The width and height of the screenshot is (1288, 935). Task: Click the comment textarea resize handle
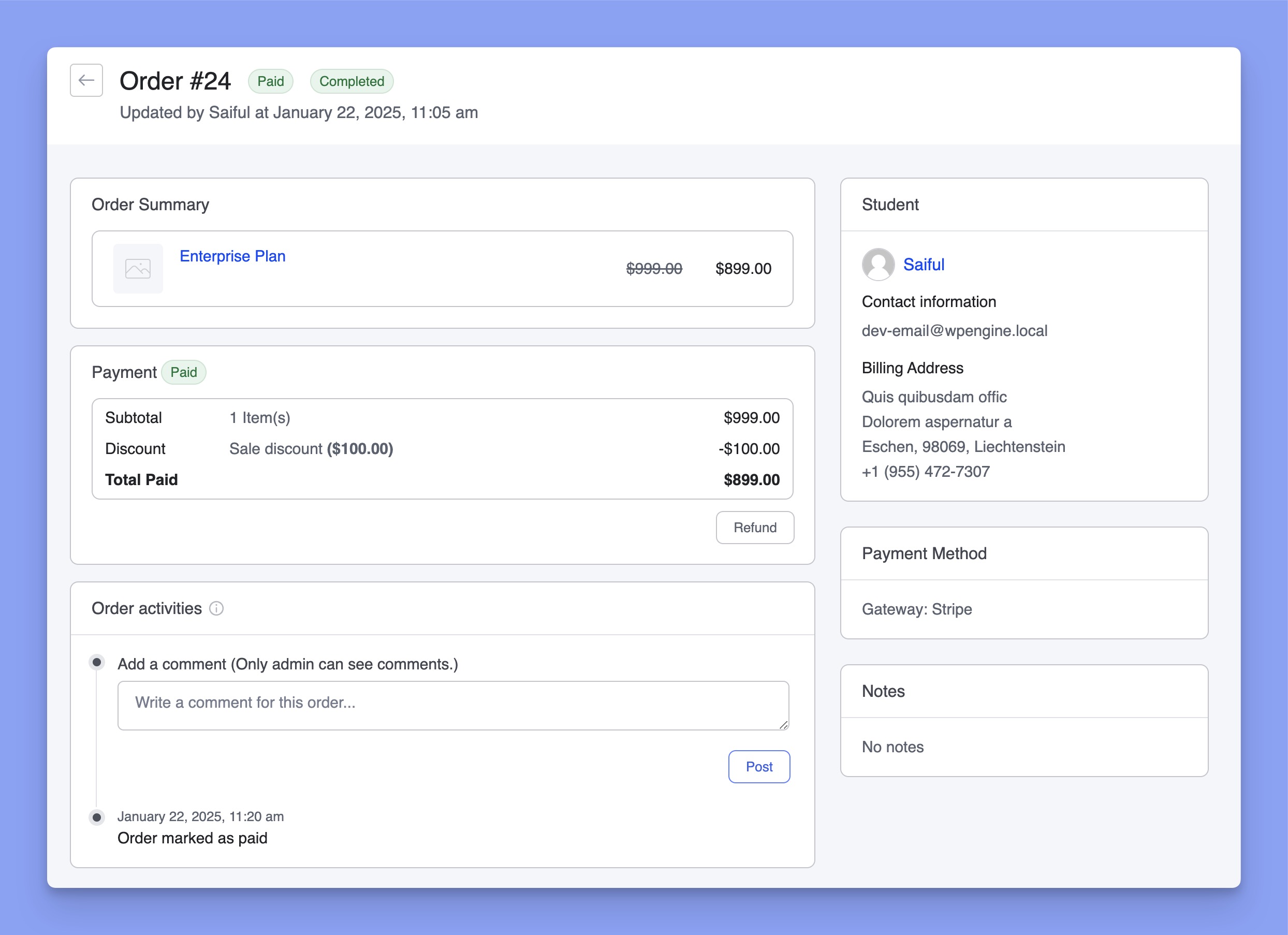(784, 725)
